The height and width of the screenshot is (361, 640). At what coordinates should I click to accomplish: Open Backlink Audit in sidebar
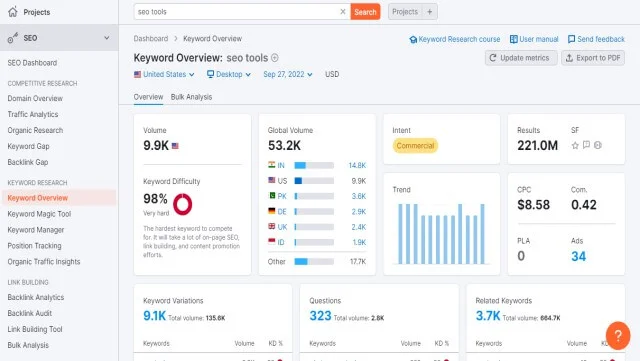(29, 313)
